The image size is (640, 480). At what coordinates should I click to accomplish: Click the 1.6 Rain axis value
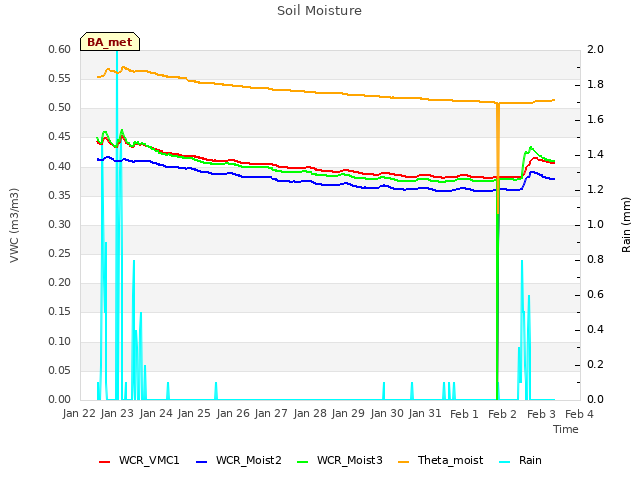click(x=596, y=120)
